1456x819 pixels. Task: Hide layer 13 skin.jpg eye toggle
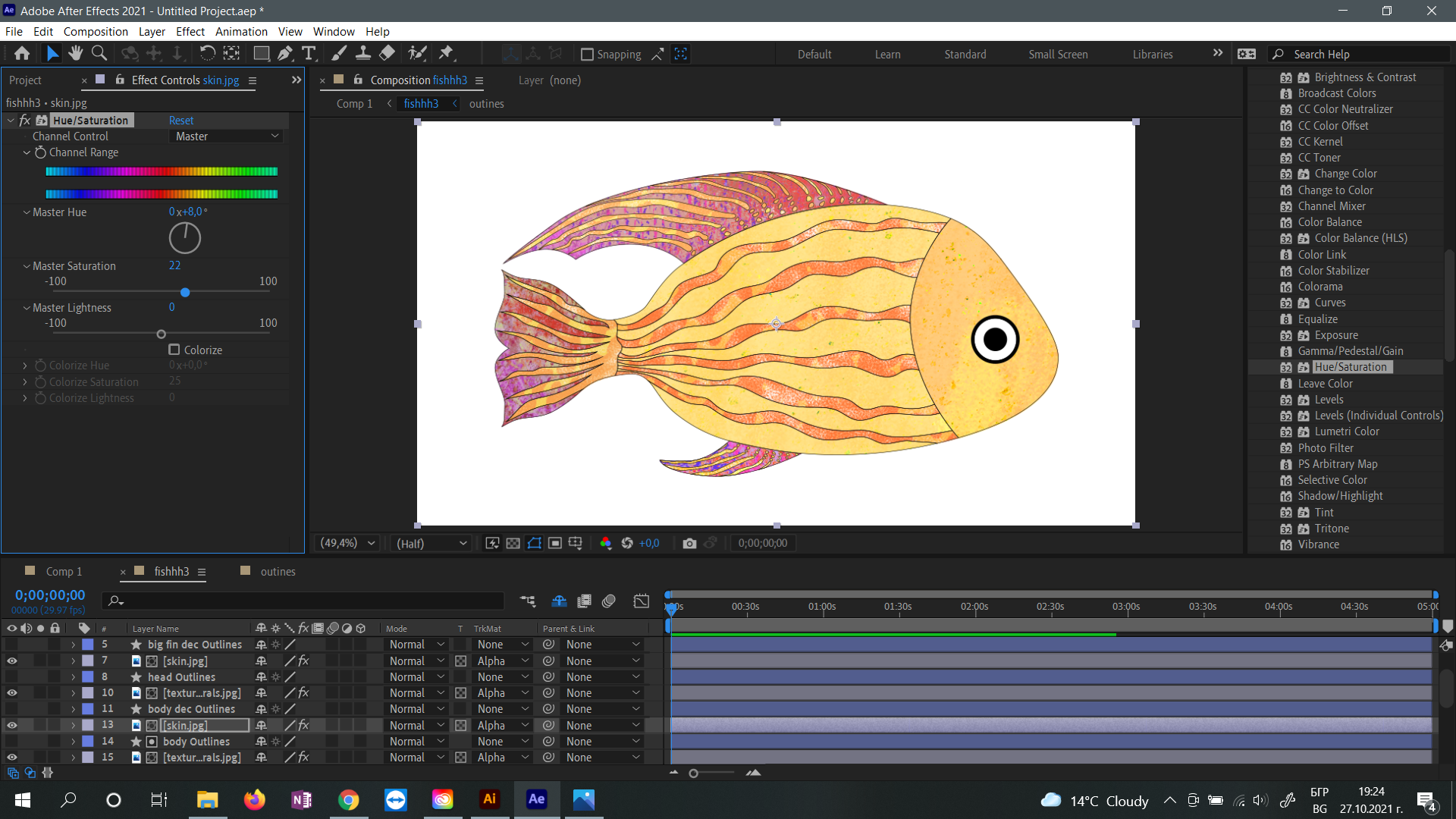[x=12, y=725]
